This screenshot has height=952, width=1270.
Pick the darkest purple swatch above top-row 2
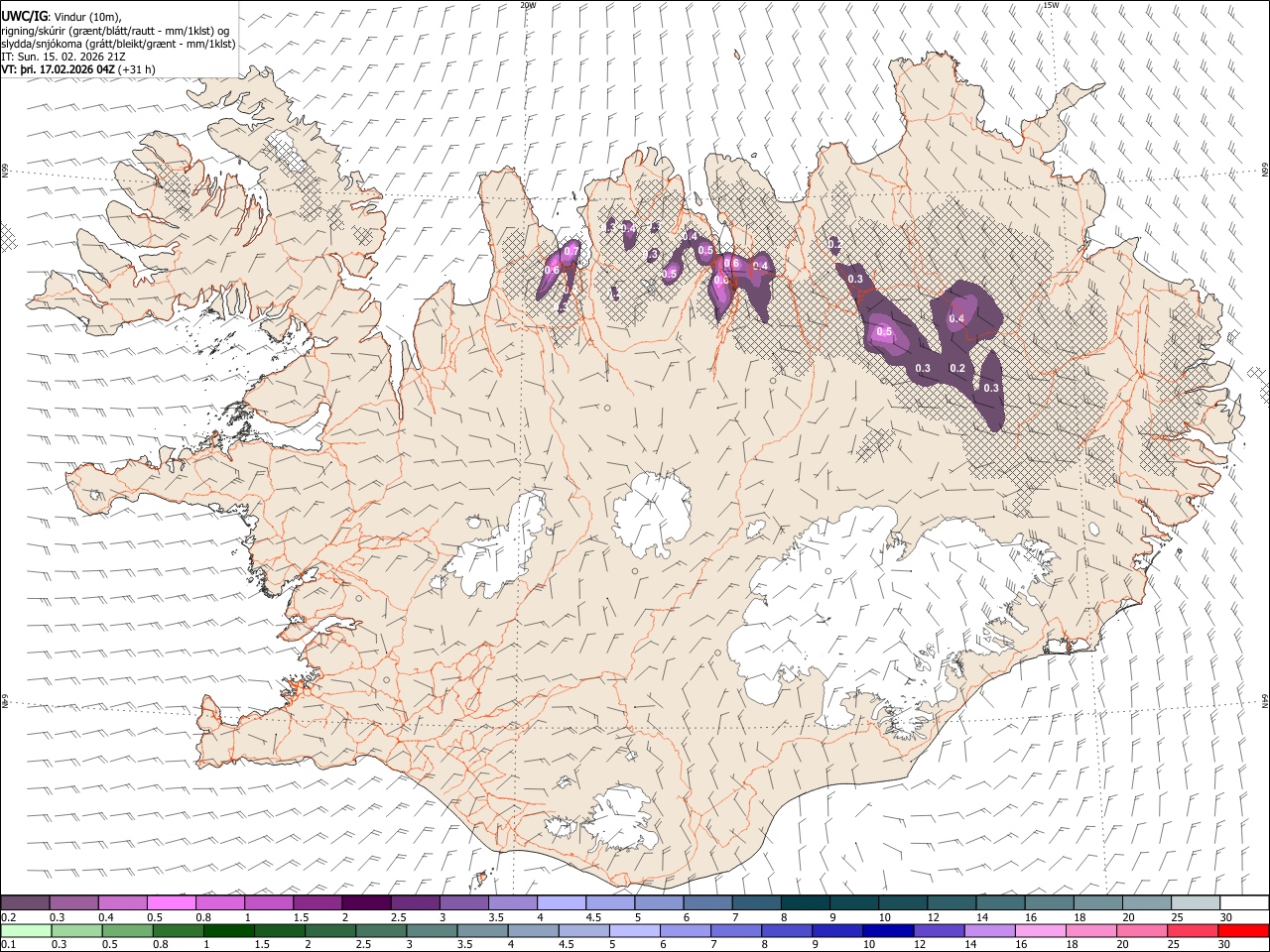click(366, 903)
